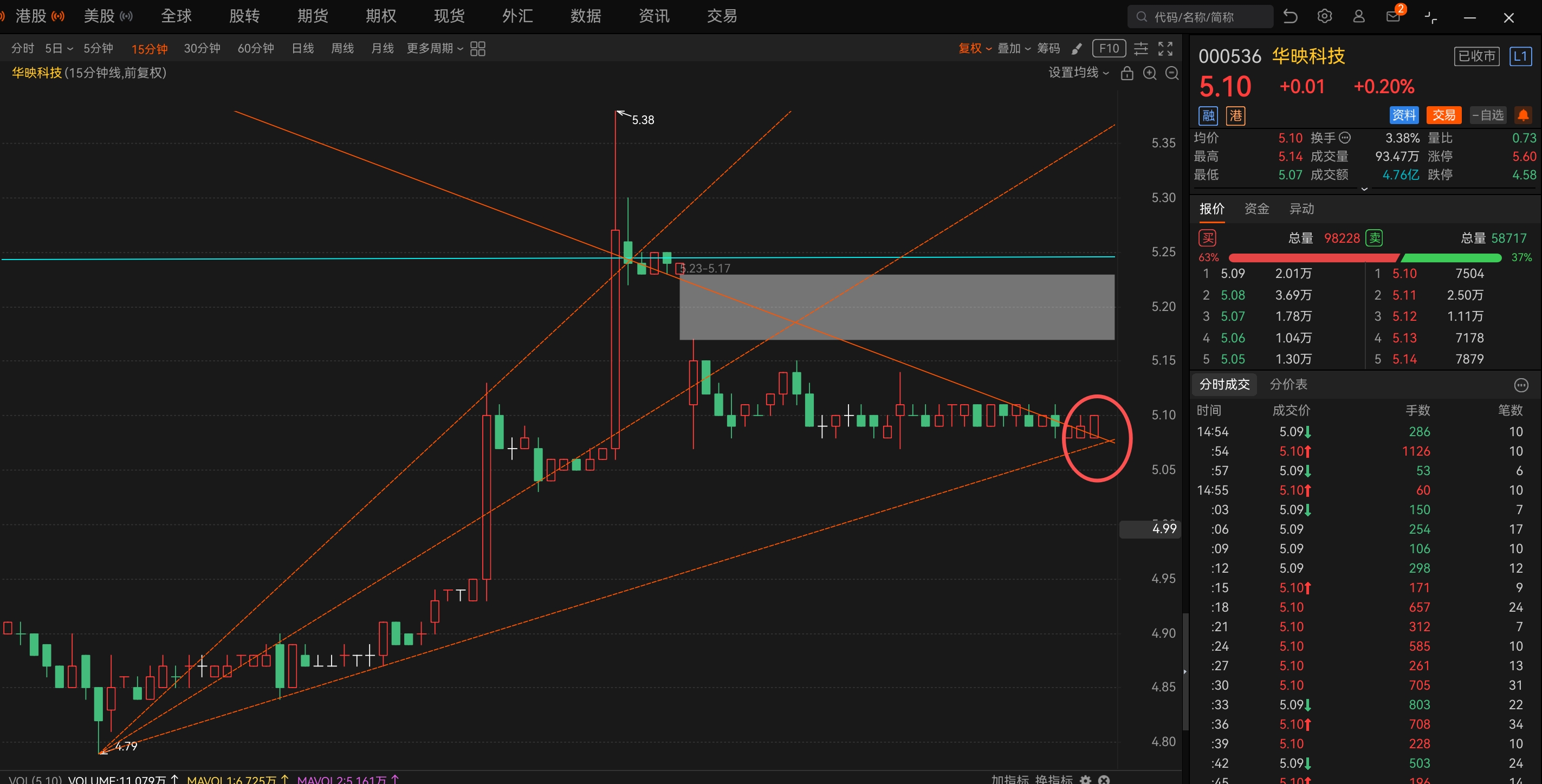The width and height of the screenshot is (1542, 784).
Task: Expand the 复权 dropdown
Action: tap(975, 48)
